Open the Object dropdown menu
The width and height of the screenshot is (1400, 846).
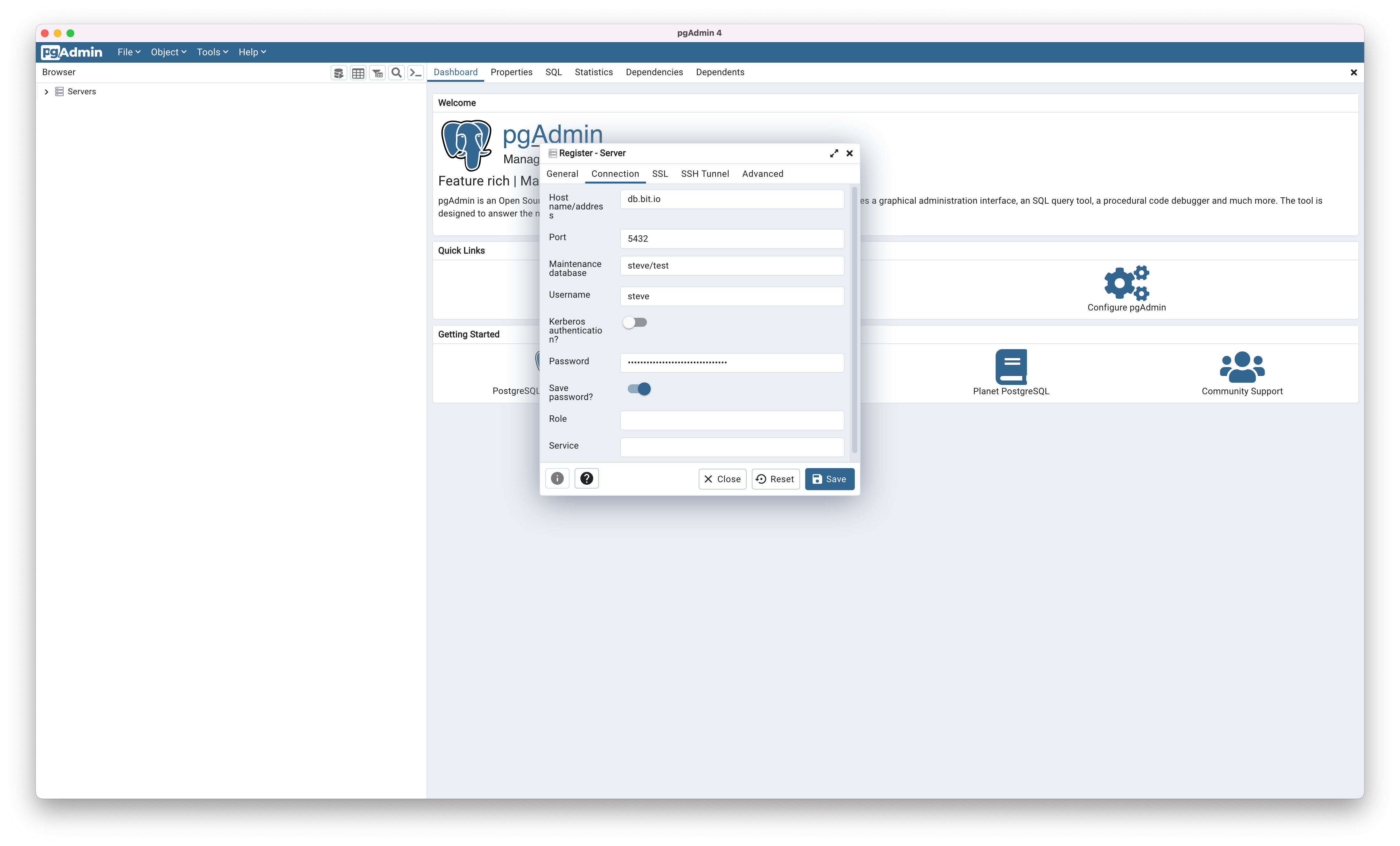click(x=168, y=52)
